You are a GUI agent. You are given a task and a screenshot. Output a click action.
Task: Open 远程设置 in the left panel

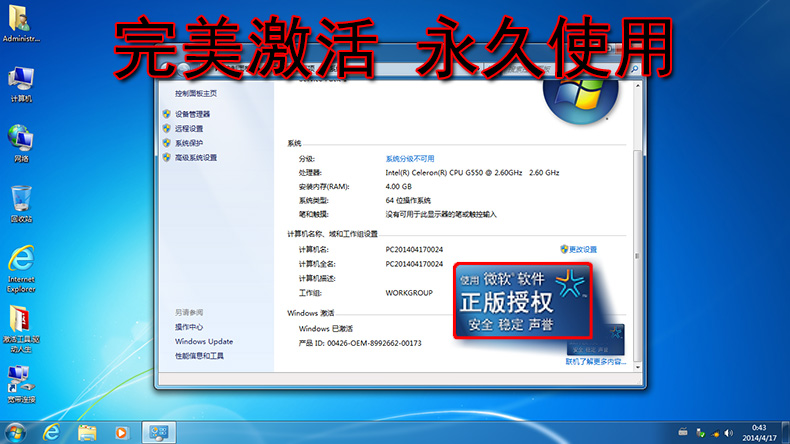tap(188, 129)
